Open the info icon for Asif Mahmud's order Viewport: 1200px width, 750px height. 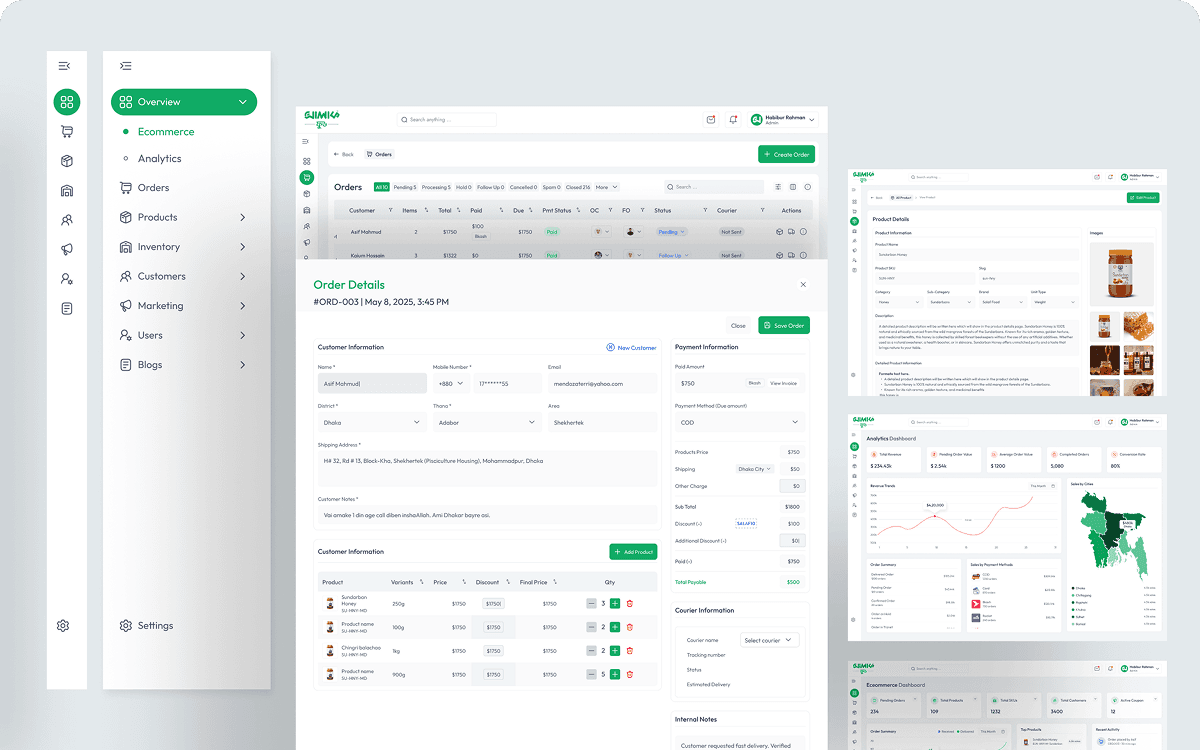(x=804, y=231)
